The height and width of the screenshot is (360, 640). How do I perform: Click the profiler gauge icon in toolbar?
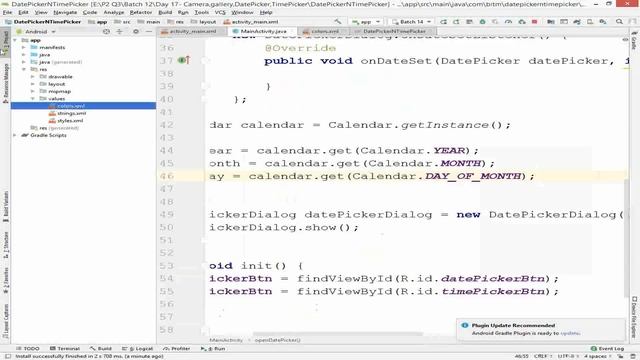[508, 22]
